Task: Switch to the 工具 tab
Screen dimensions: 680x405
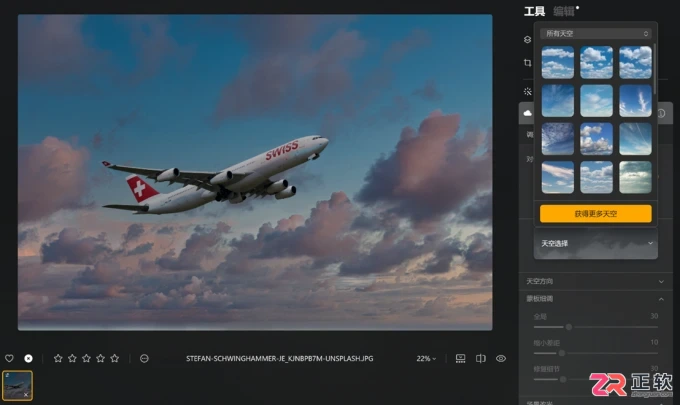Action: (534, 11)
